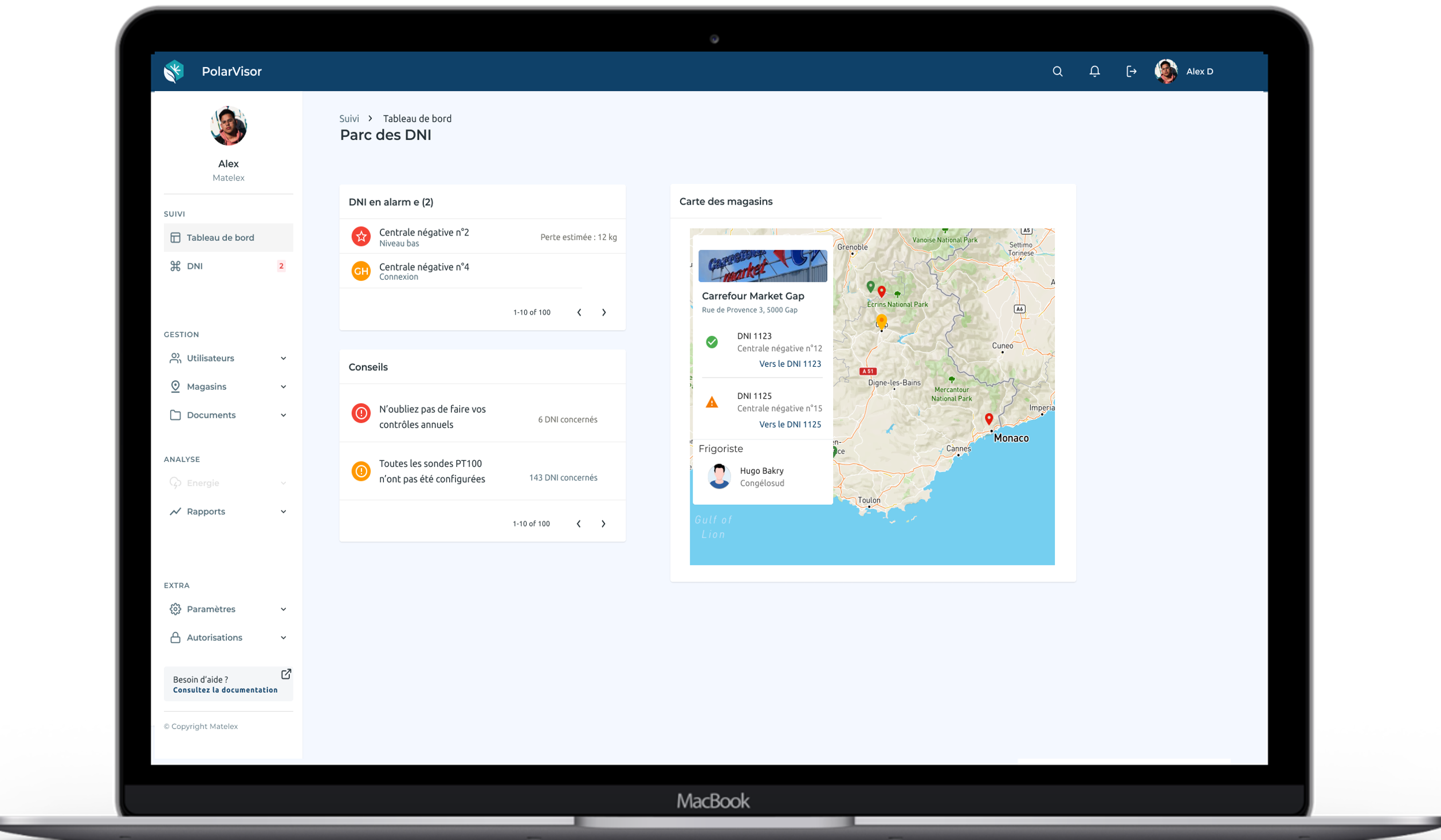Open Consultez la documentation link
Viewport: 1441px width, 840px height.
[x=225, y=690]
